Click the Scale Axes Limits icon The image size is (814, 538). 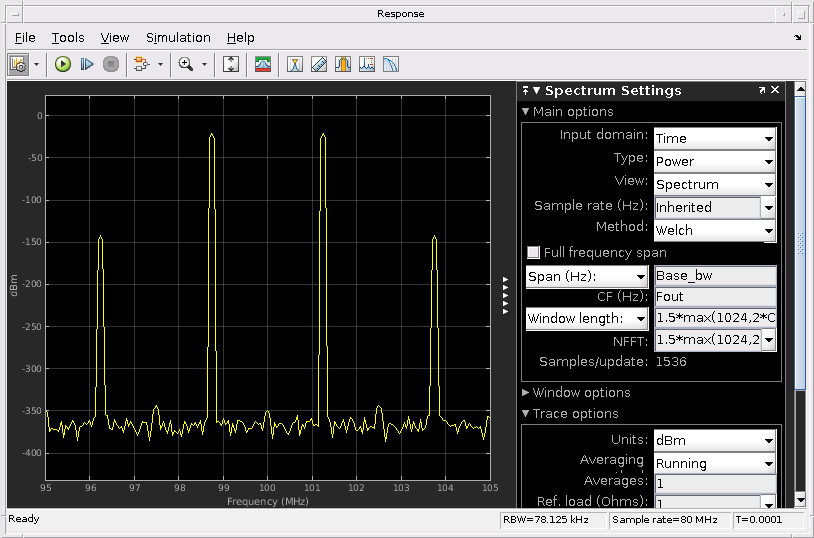231,64
